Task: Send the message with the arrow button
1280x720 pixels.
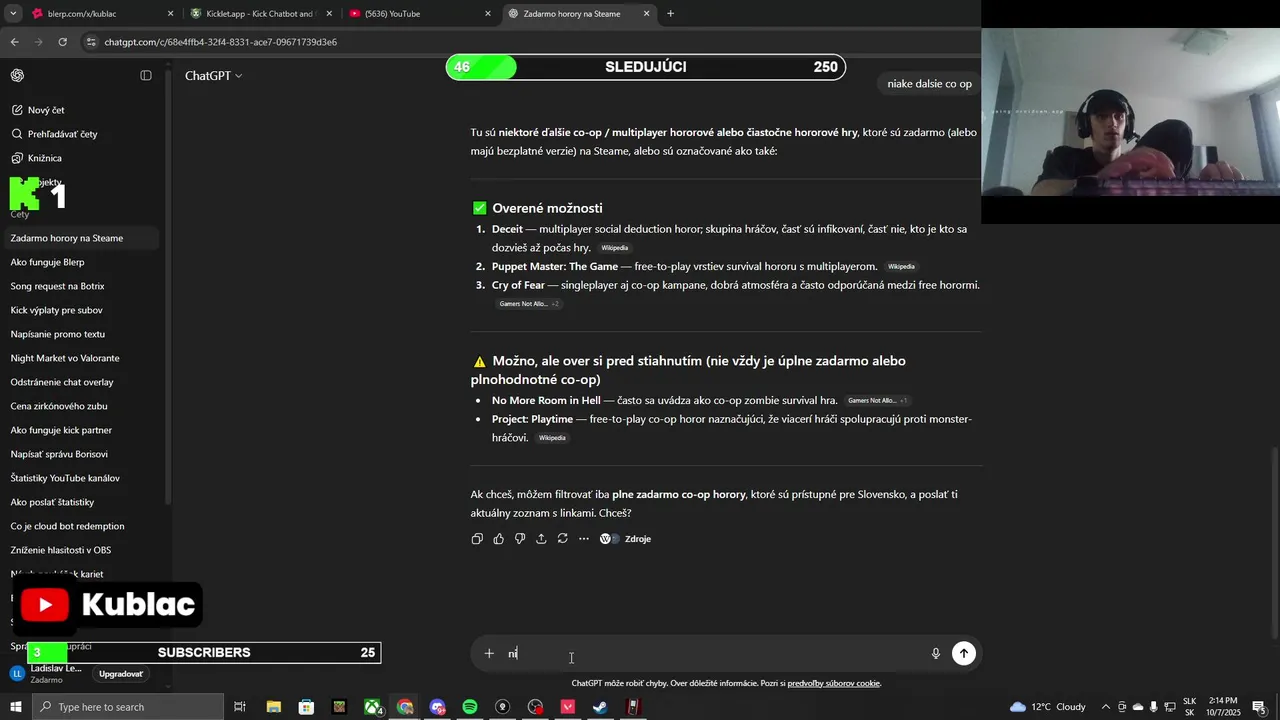Action: 963,653
